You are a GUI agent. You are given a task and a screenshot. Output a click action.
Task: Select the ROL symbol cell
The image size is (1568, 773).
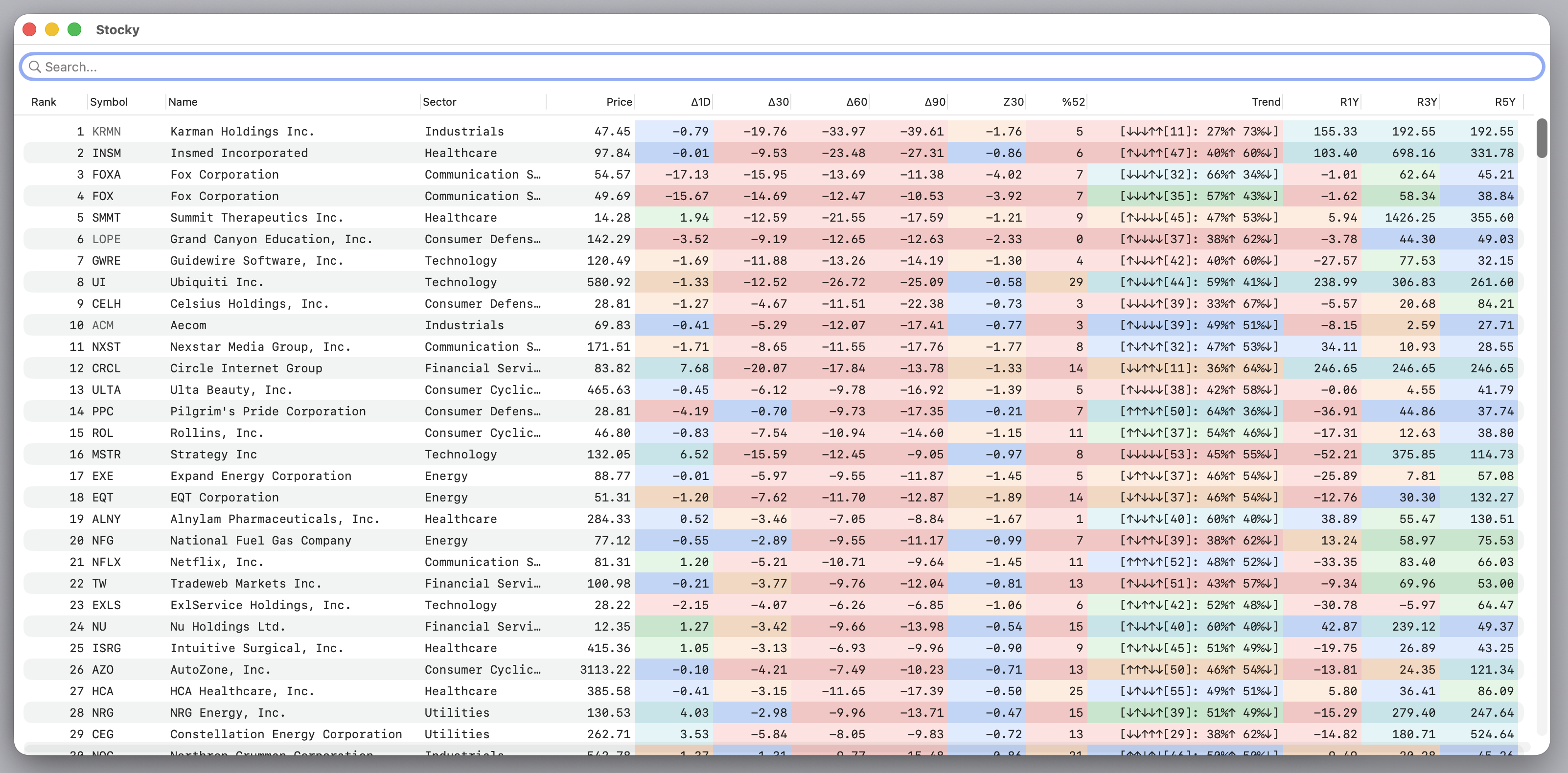[103, 433]
